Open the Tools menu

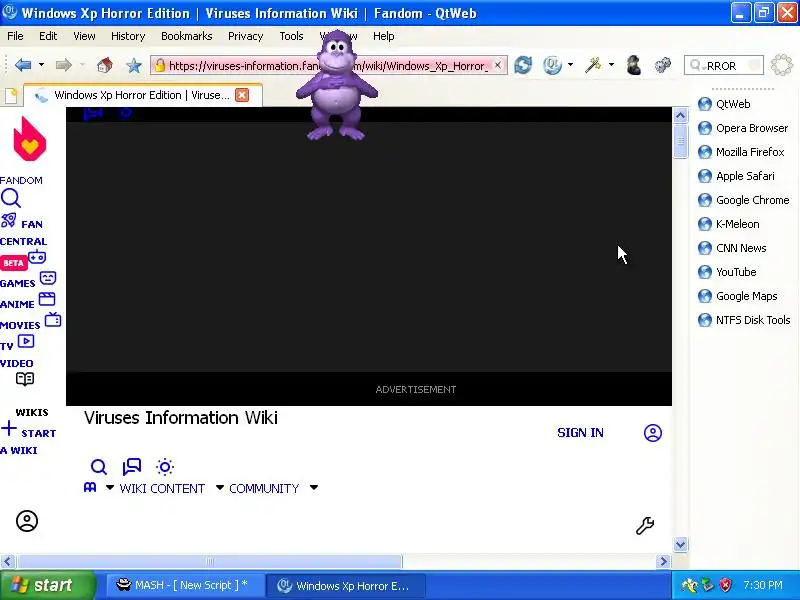tap(291, 36)
